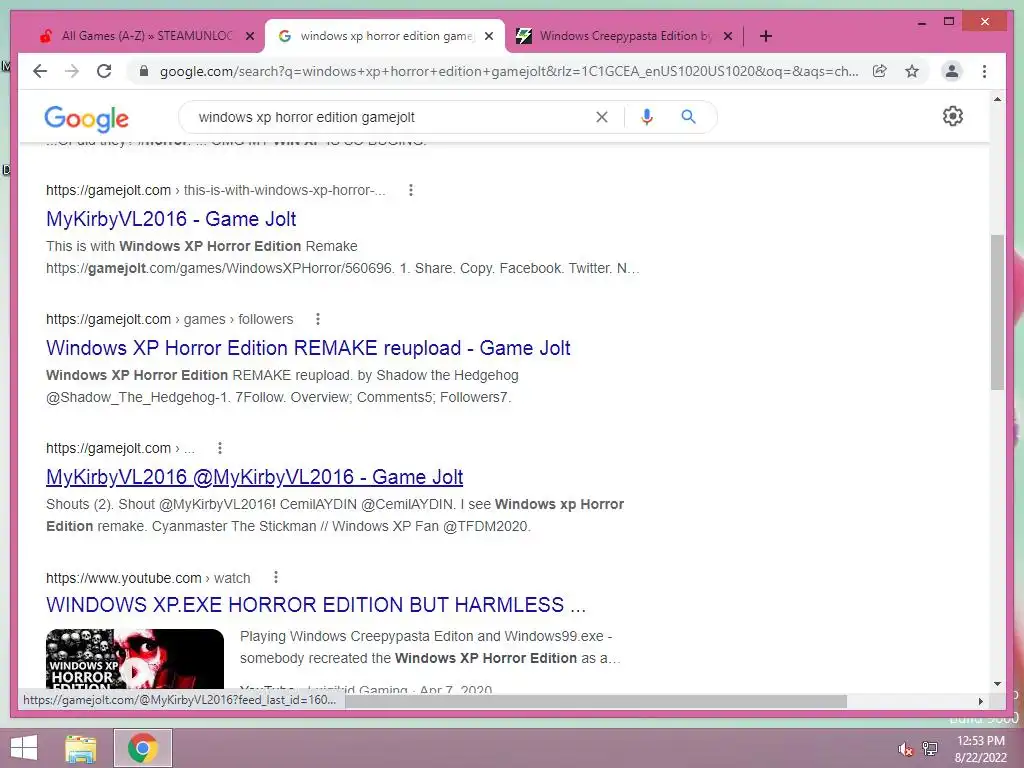Open the network tray icon
1024x768 pixels.
coord(930,749)
